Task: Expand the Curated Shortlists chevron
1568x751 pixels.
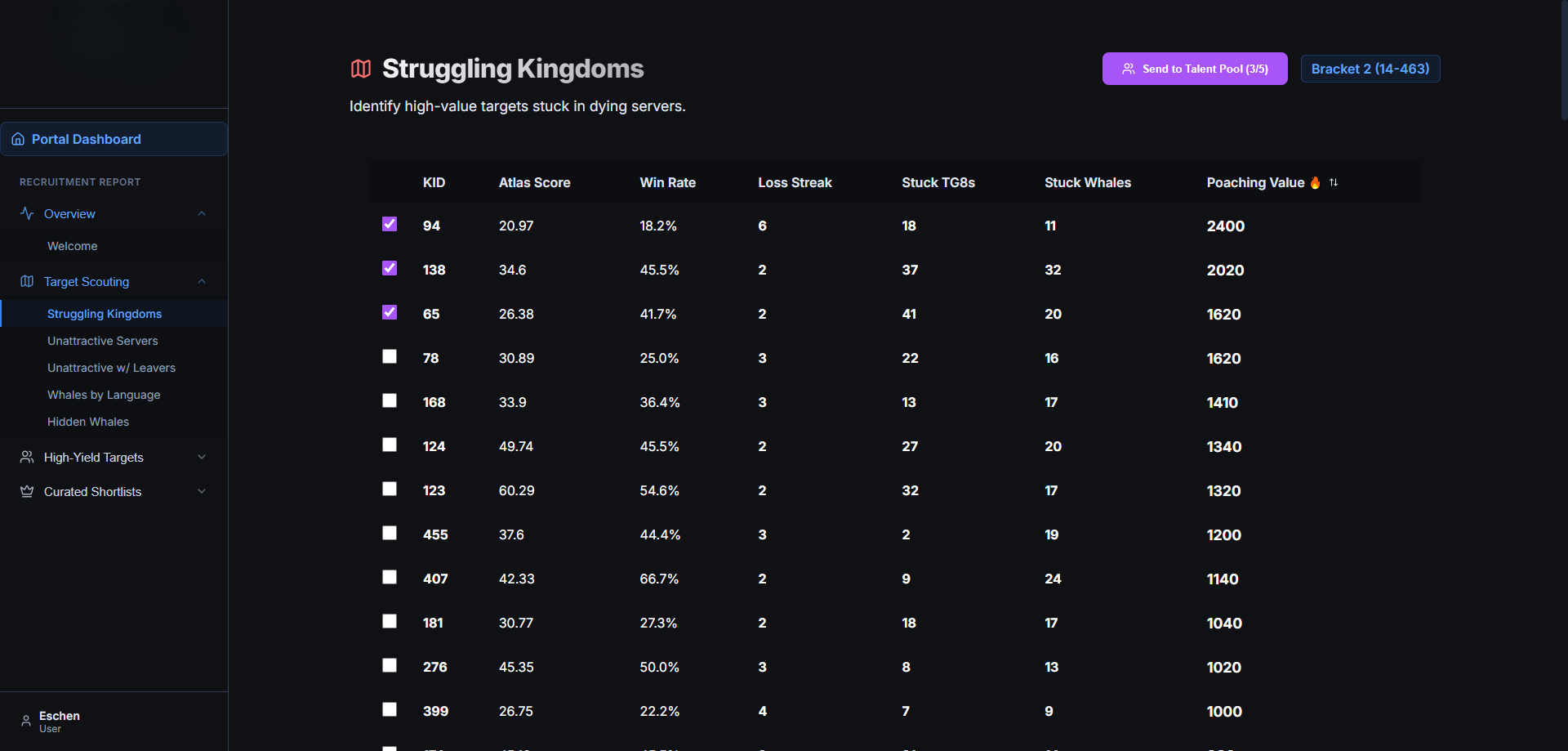Action: pos(202,491)
